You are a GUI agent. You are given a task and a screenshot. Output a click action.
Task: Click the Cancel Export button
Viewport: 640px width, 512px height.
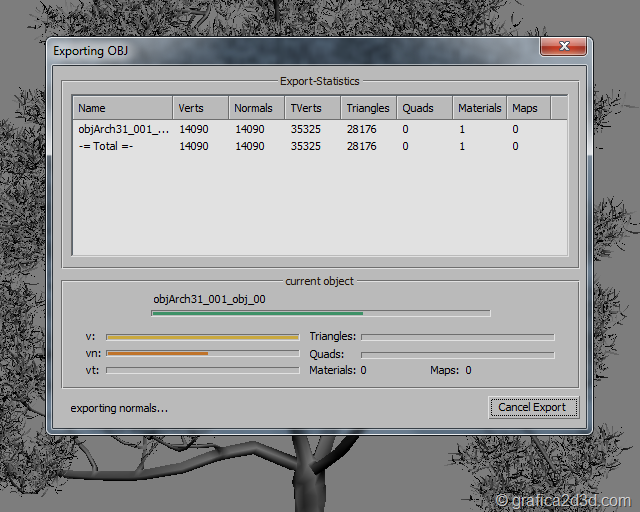(533, 407)
